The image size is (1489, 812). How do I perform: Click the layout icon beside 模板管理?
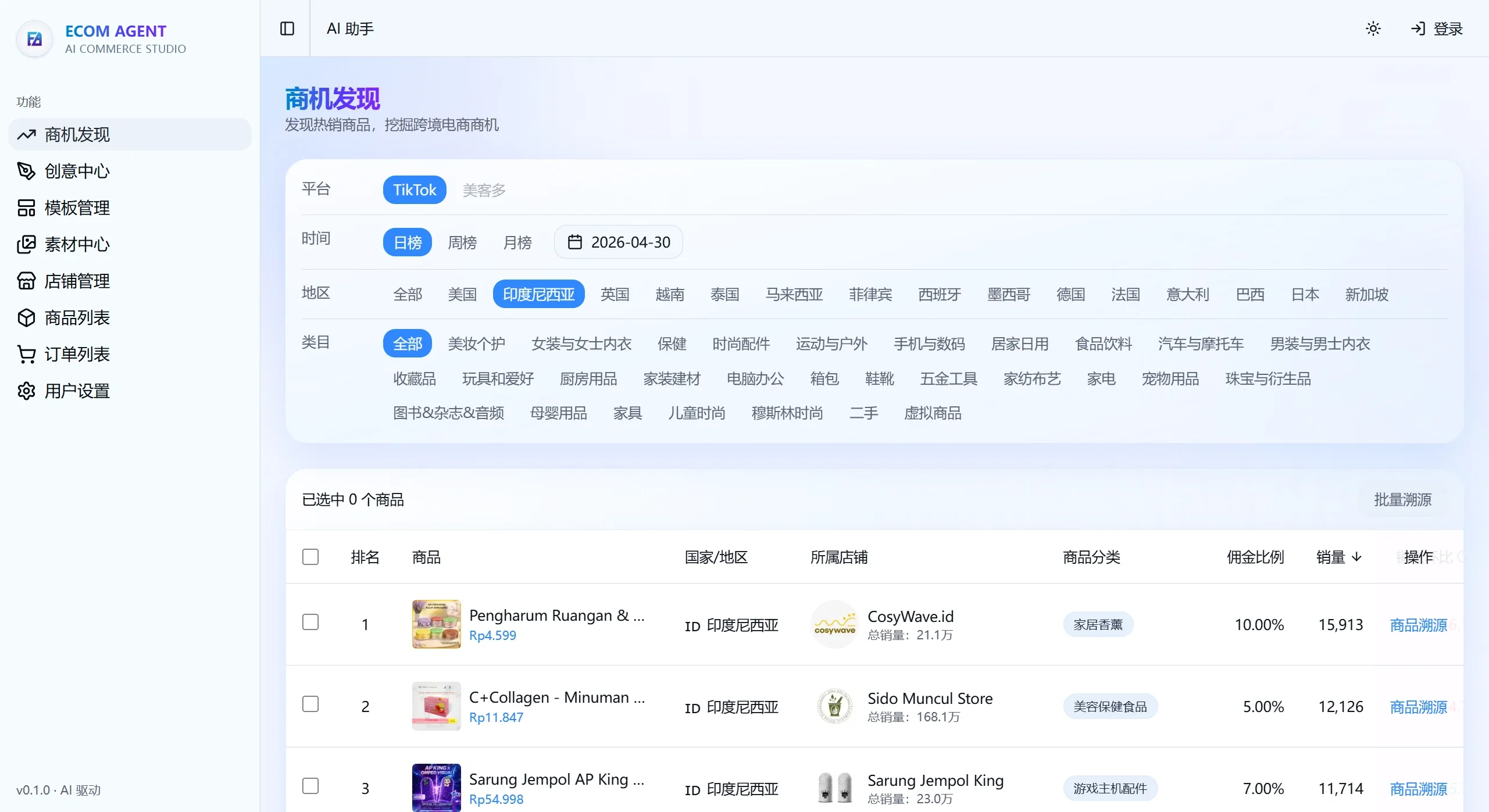click(x=26, y=208)
